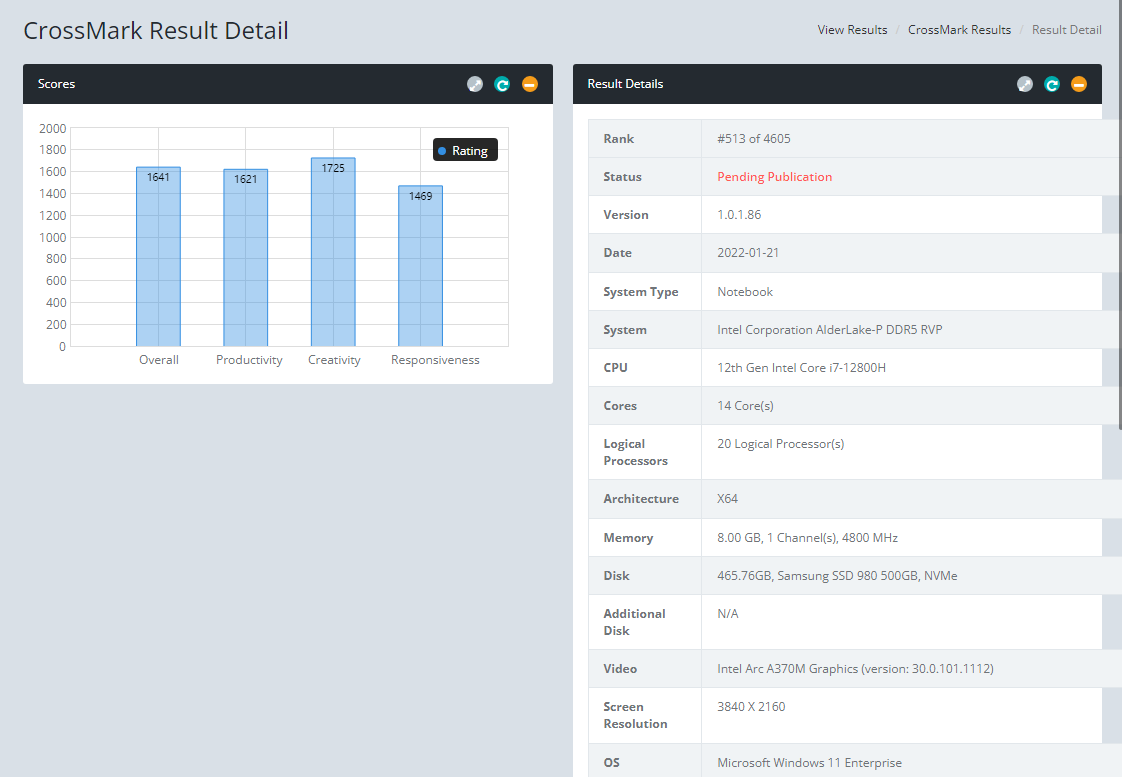Click the rank value #513 of 4605
The height and width of the screenshot is (777, 1122).
coord(753,139)
